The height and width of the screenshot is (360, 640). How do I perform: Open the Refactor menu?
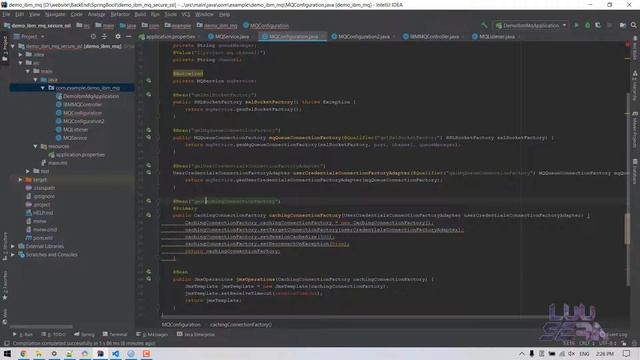[120, 14]
